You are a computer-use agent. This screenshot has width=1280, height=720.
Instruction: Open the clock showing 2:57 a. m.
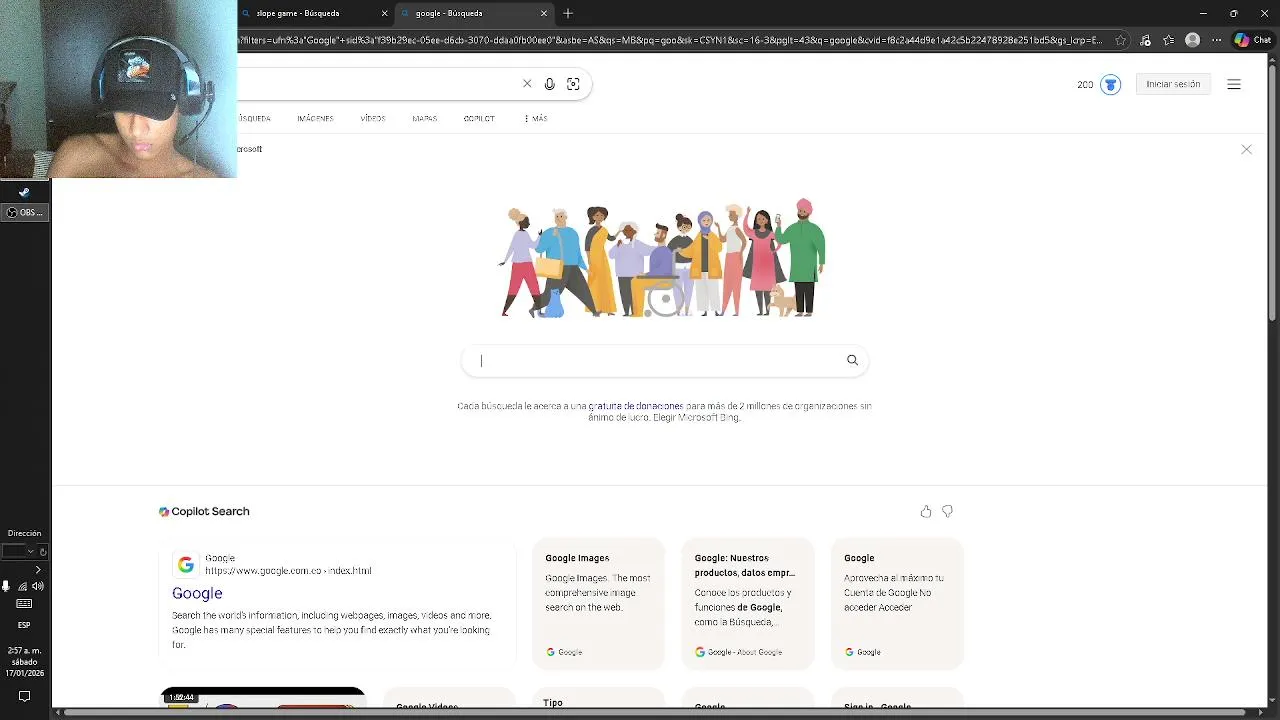tap(24, 661)
